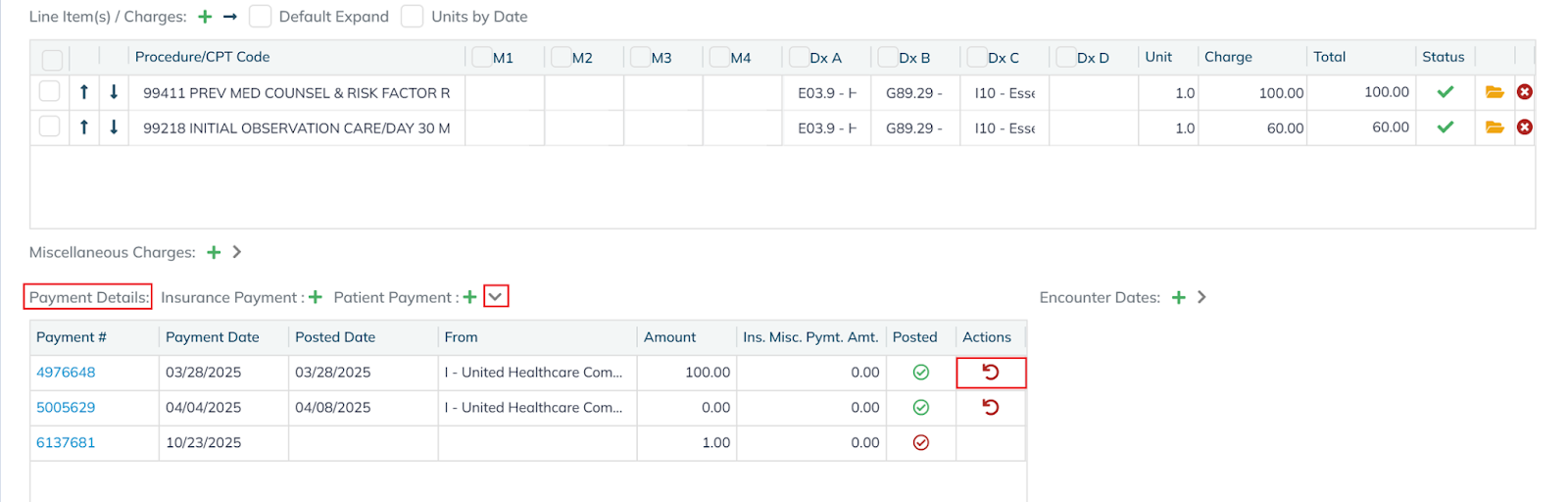Toggle the Units by Date checkbox
1568x502 pixels.
[413, 17]
